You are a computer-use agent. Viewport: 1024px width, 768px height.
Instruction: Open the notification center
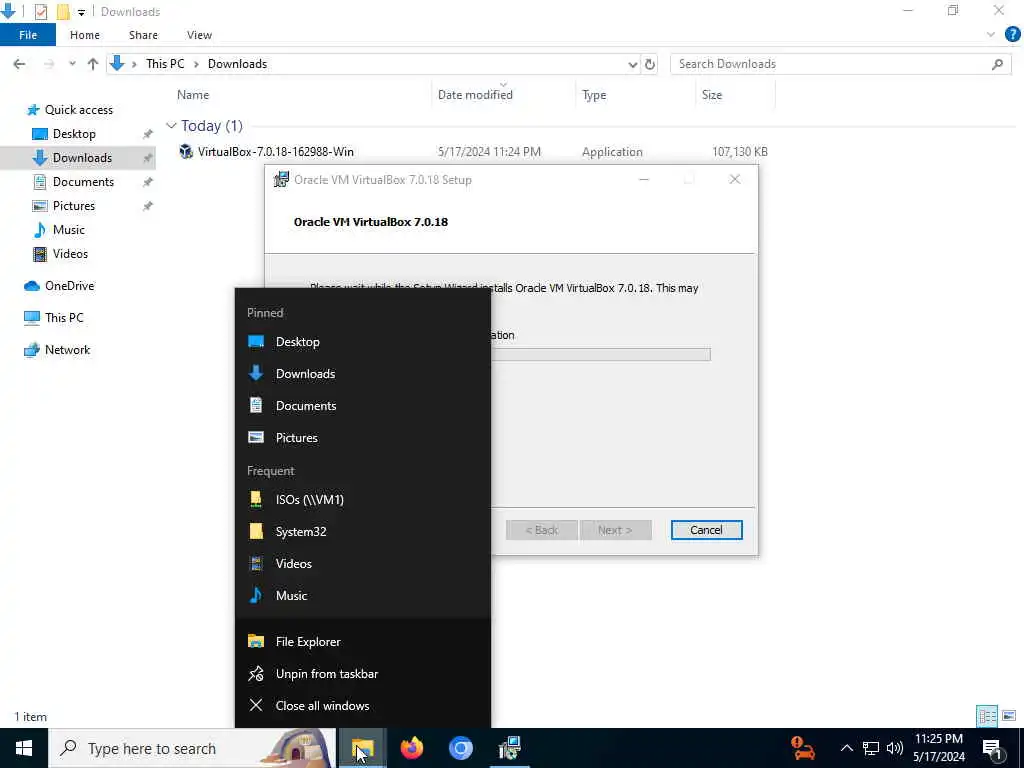993,748
